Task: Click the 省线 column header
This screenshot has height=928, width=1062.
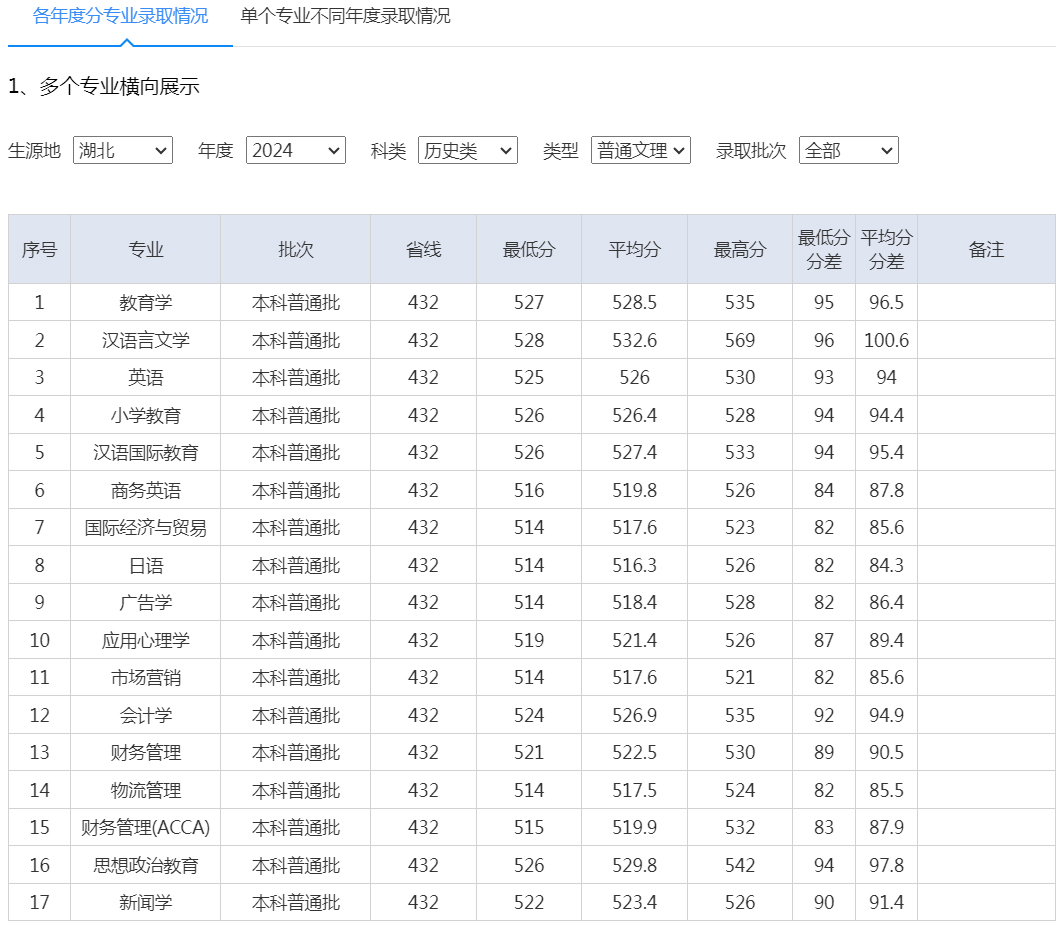Action: tap(423, 249)
